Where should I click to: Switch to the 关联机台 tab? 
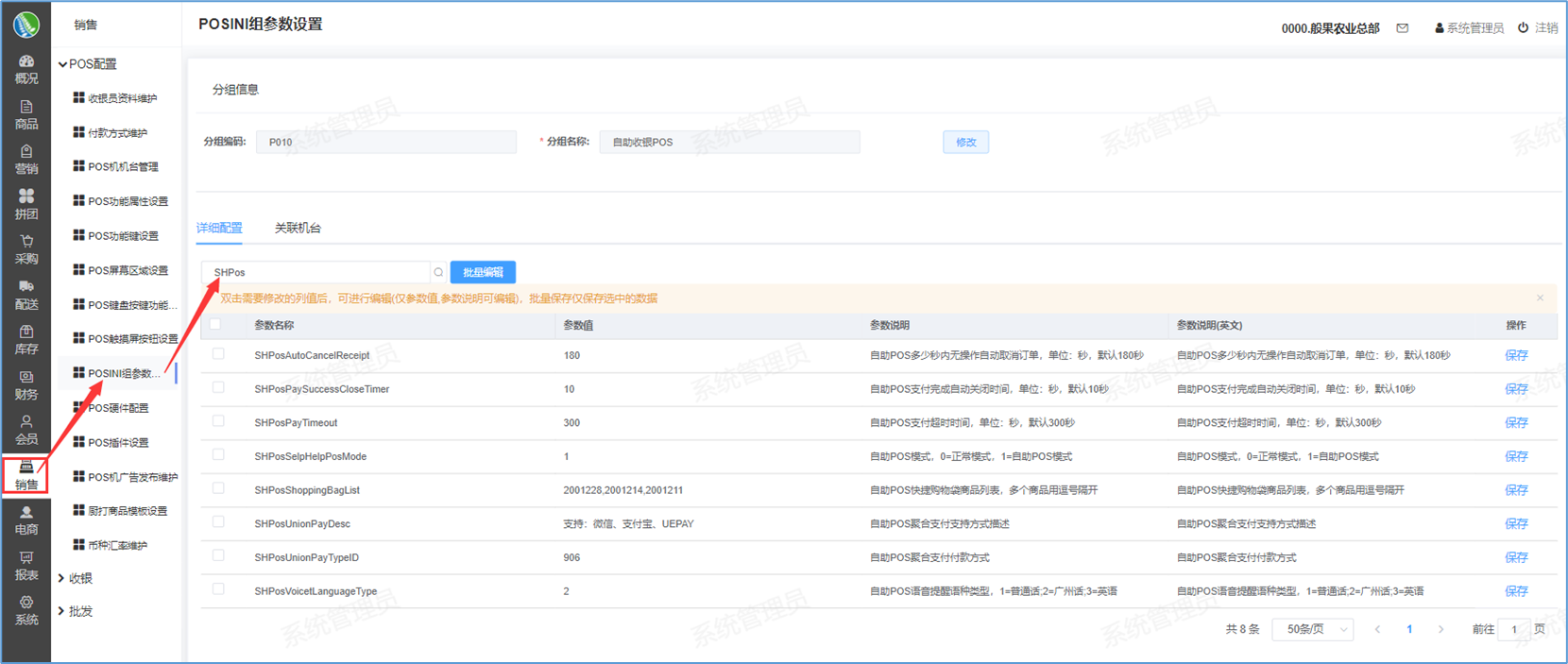pos(298,228)
